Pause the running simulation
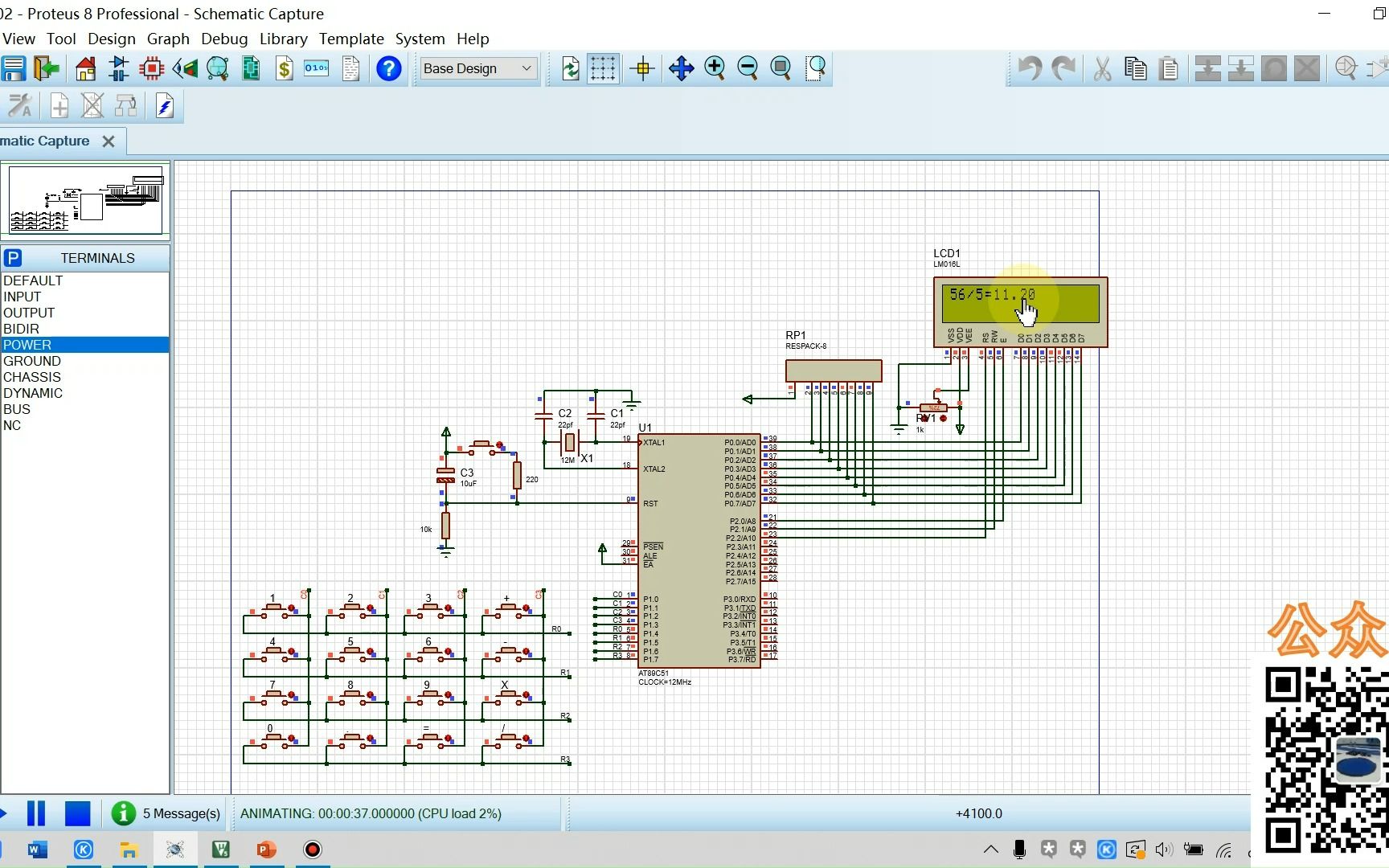1389x868 pixels. [36, 813]
